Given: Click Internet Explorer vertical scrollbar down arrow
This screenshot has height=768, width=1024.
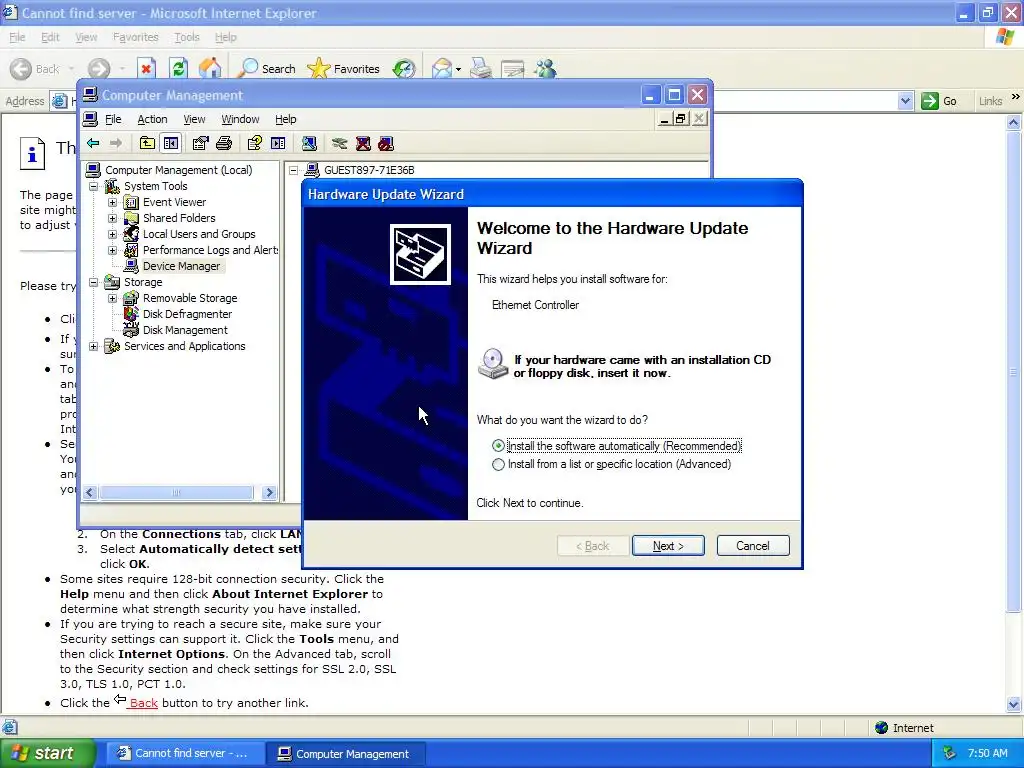Looking at the screenshot, I should click(1014, 704).
